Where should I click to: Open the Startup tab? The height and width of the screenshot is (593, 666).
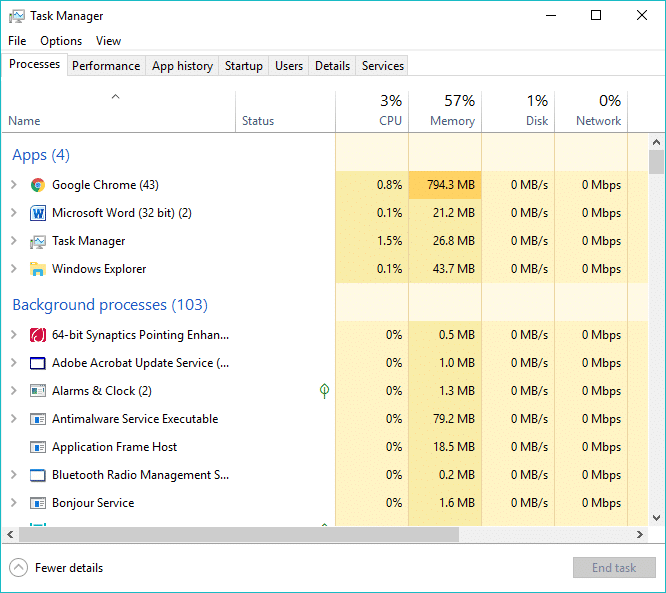(x=243, y=66)
